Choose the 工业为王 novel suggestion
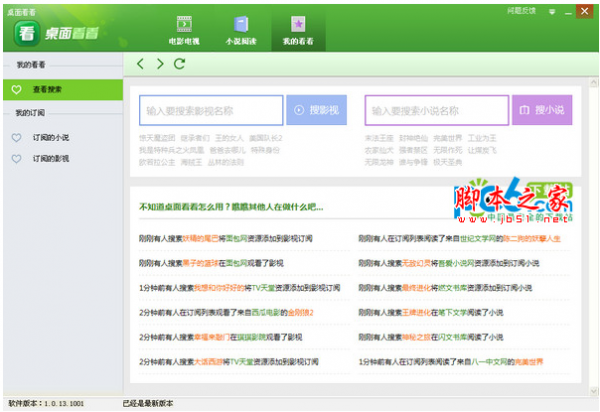Viewport: 600px width, 412px height. (482, 138)
